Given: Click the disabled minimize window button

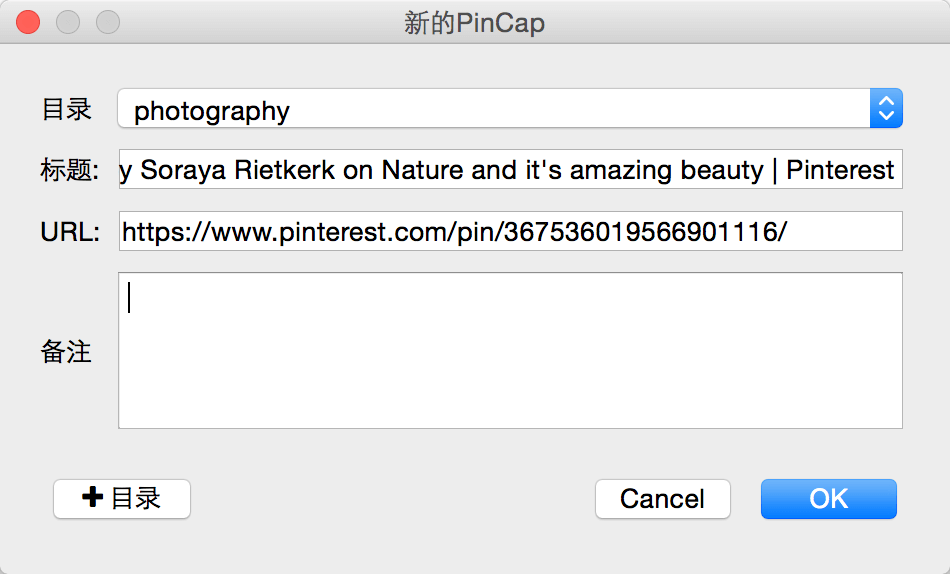Looking at the screenshot, I should coord(68,22).
